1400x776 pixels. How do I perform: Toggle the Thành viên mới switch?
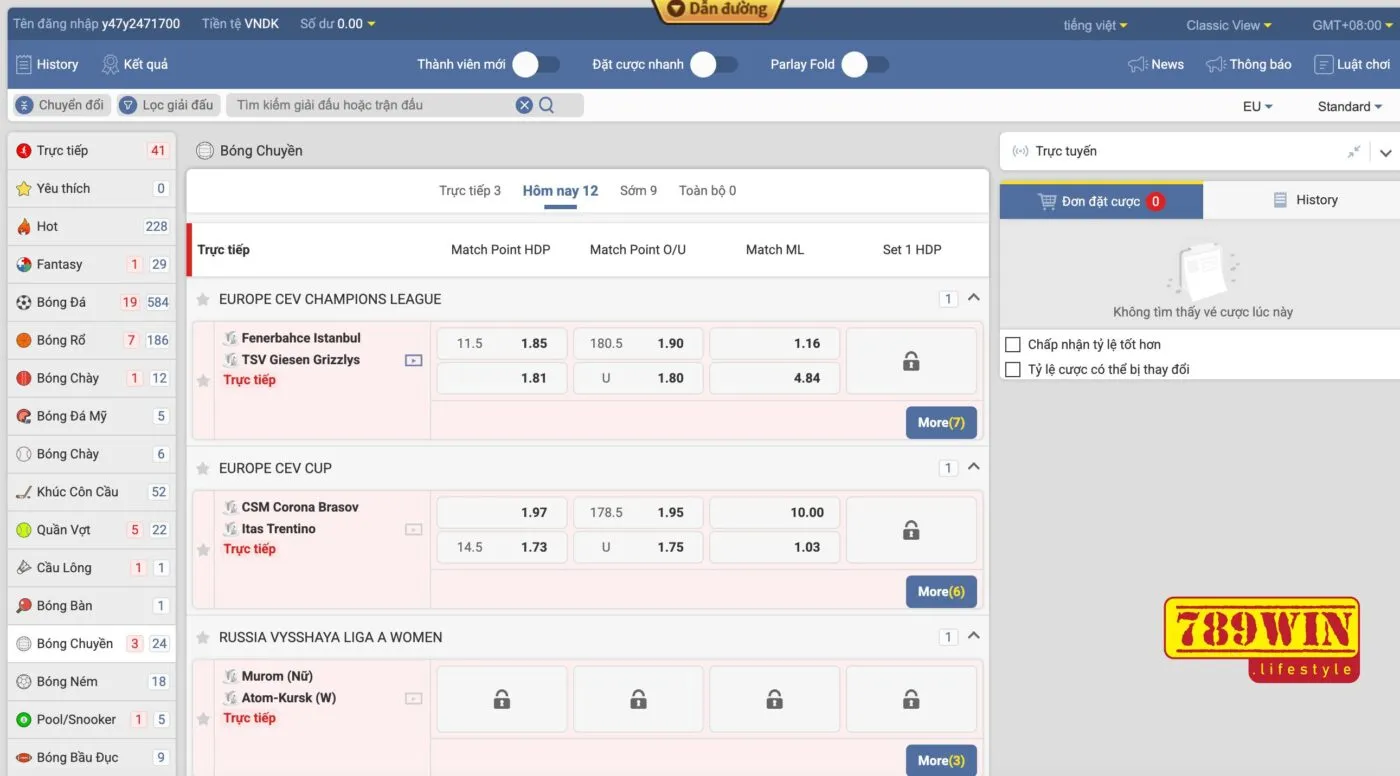(536, 65)
